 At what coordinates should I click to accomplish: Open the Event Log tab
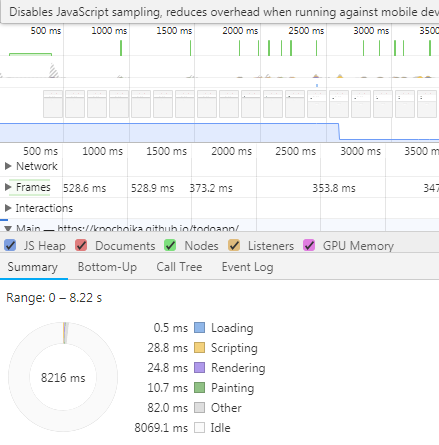click(247, 267)
